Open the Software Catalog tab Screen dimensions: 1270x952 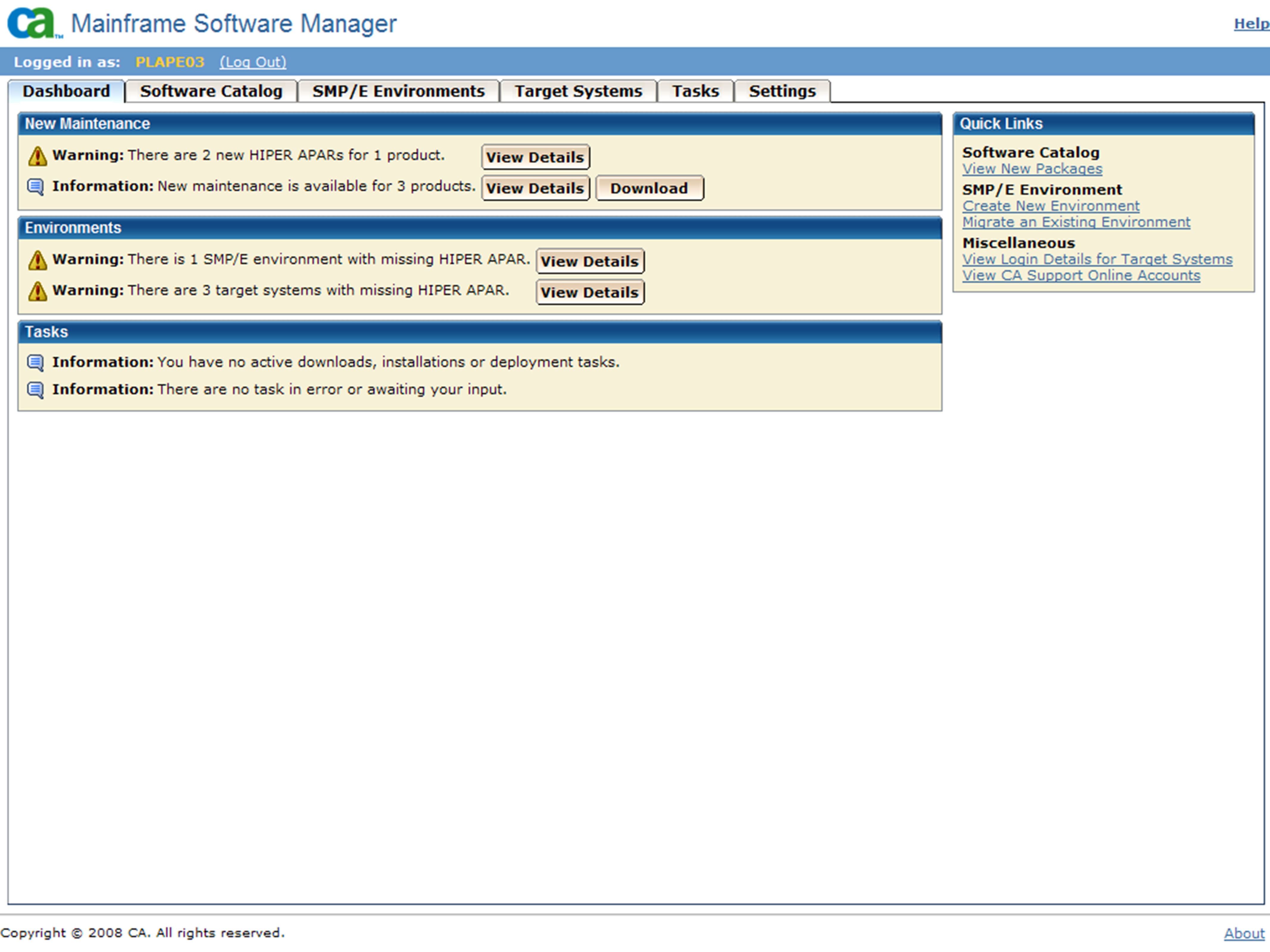click(x=211, y=91)
